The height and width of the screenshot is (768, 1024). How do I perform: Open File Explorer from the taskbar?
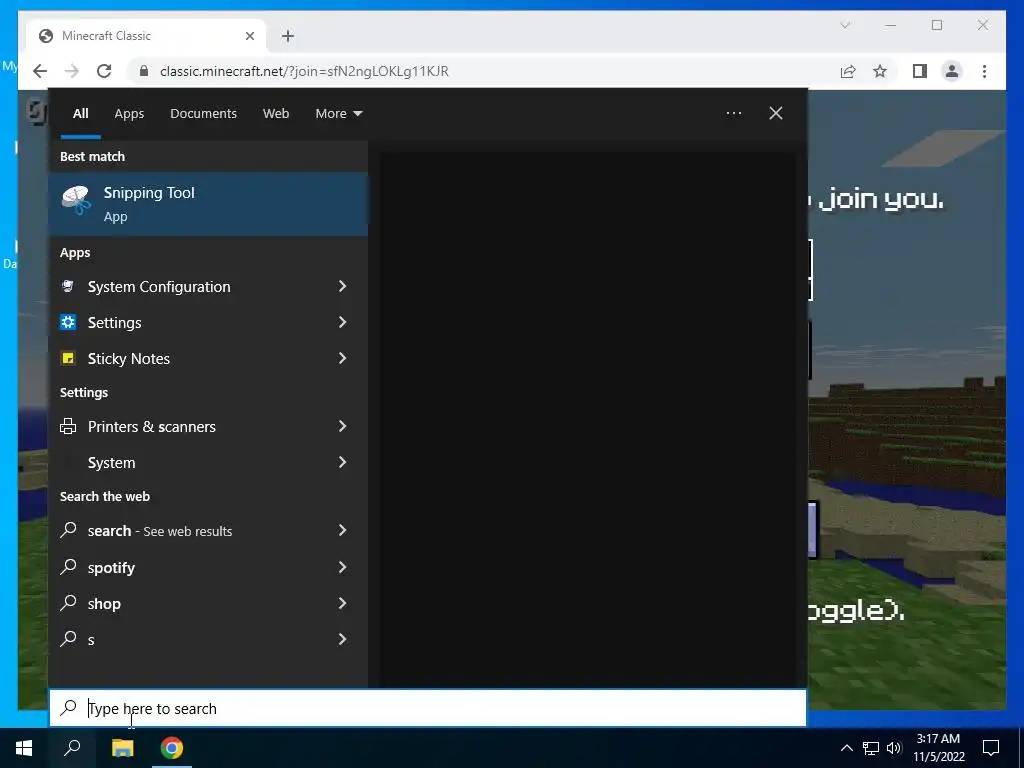(x=122, y=748)
